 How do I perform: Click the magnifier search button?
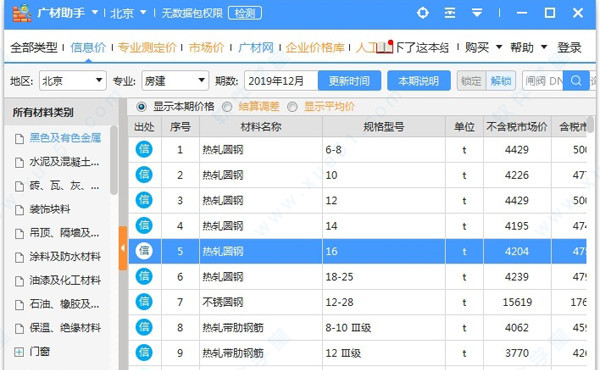(576, 81)
